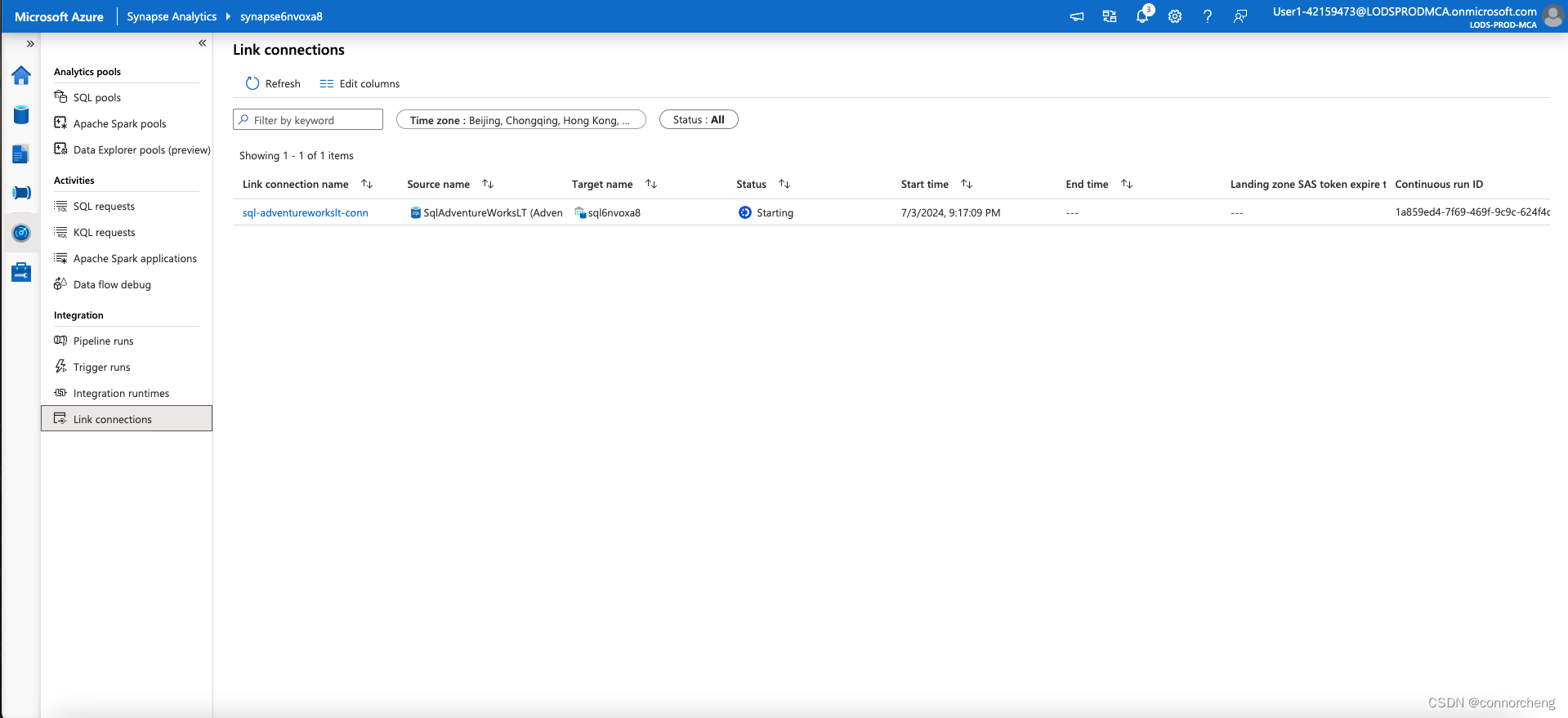This screenshot has height=718, width=1568.
Task: Open the directory switcher icon in header
Action: pyautogui.click(x=1110, y=16)
